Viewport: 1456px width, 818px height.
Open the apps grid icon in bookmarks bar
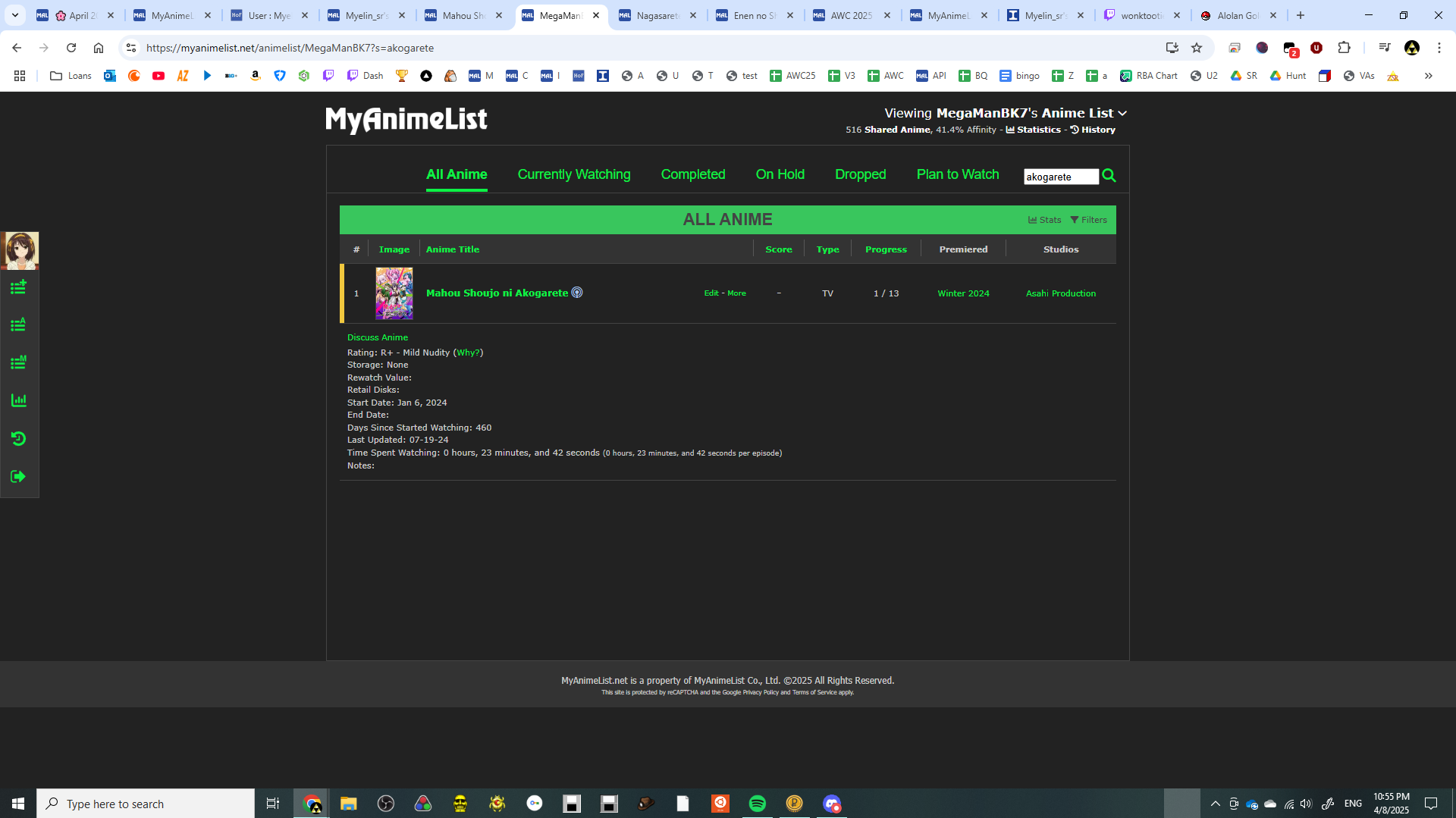point(20,76)
